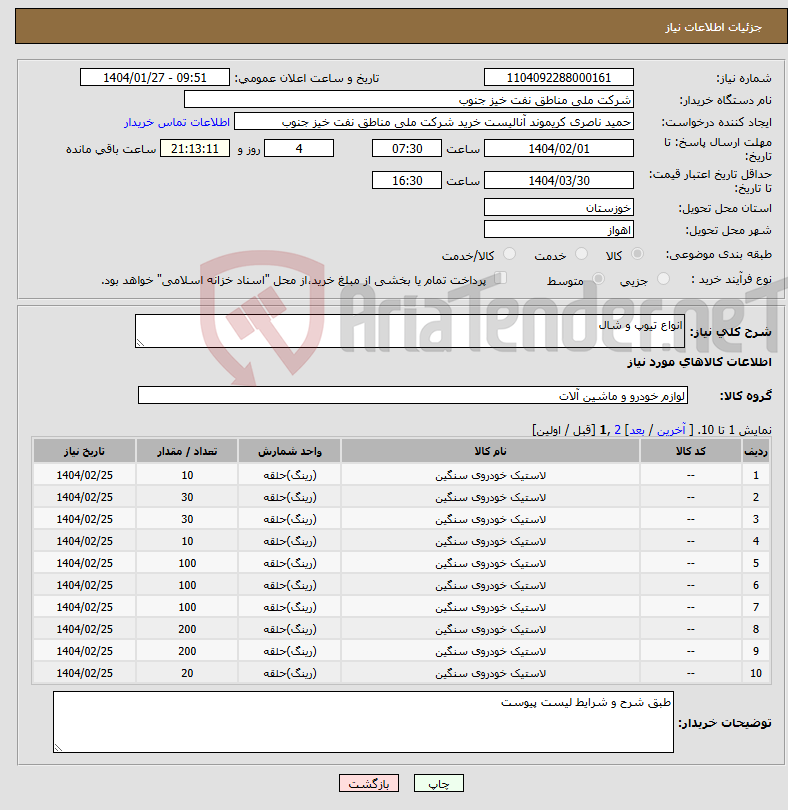
Task: Click the ردیف column header
Action: (x=756, y=451)
